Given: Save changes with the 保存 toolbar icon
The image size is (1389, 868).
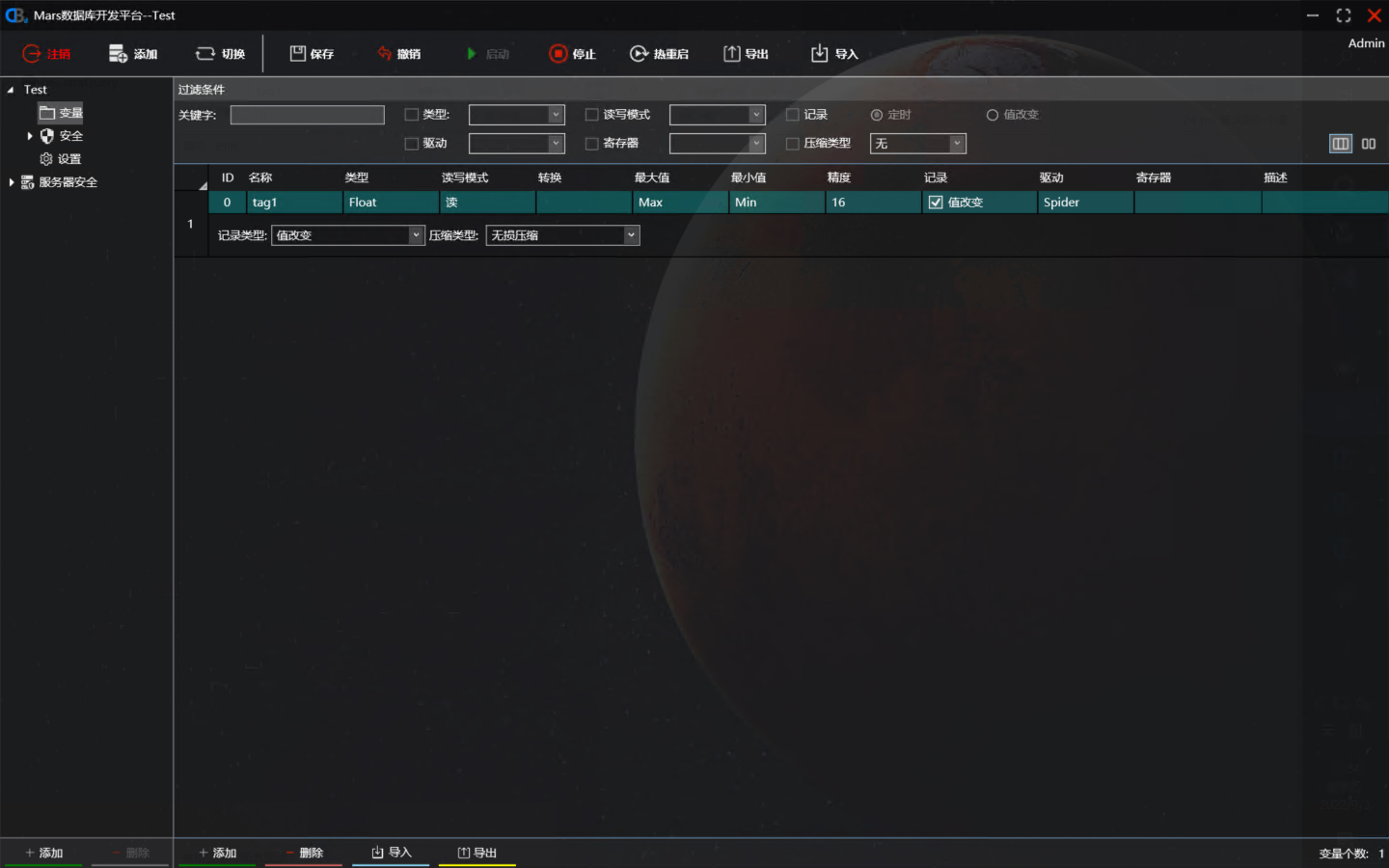Looking at the screenshot, I should point(298,53).
